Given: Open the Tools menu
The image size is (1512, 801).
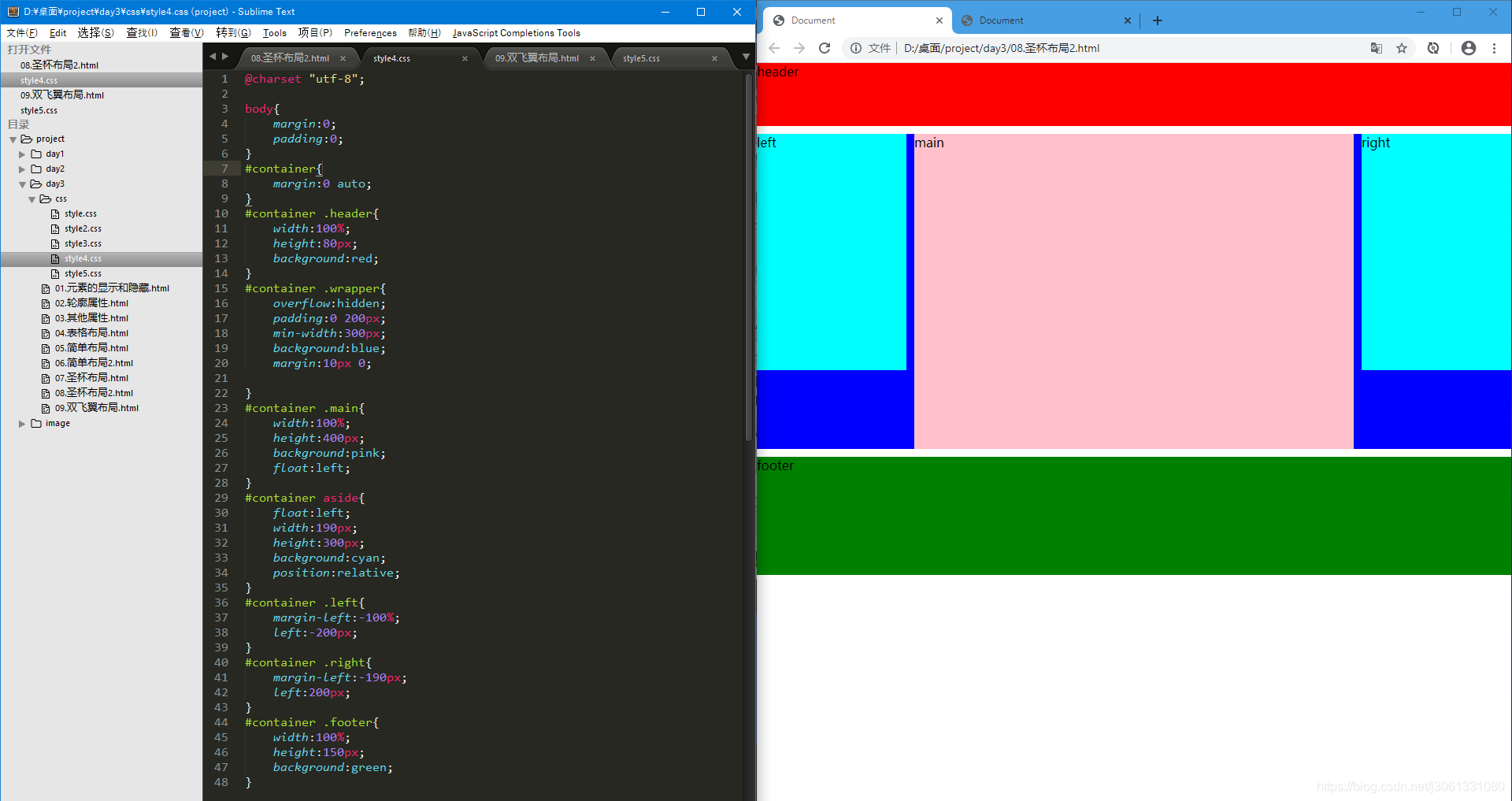Looking at the screenshot, I should (x=275, y=33).
